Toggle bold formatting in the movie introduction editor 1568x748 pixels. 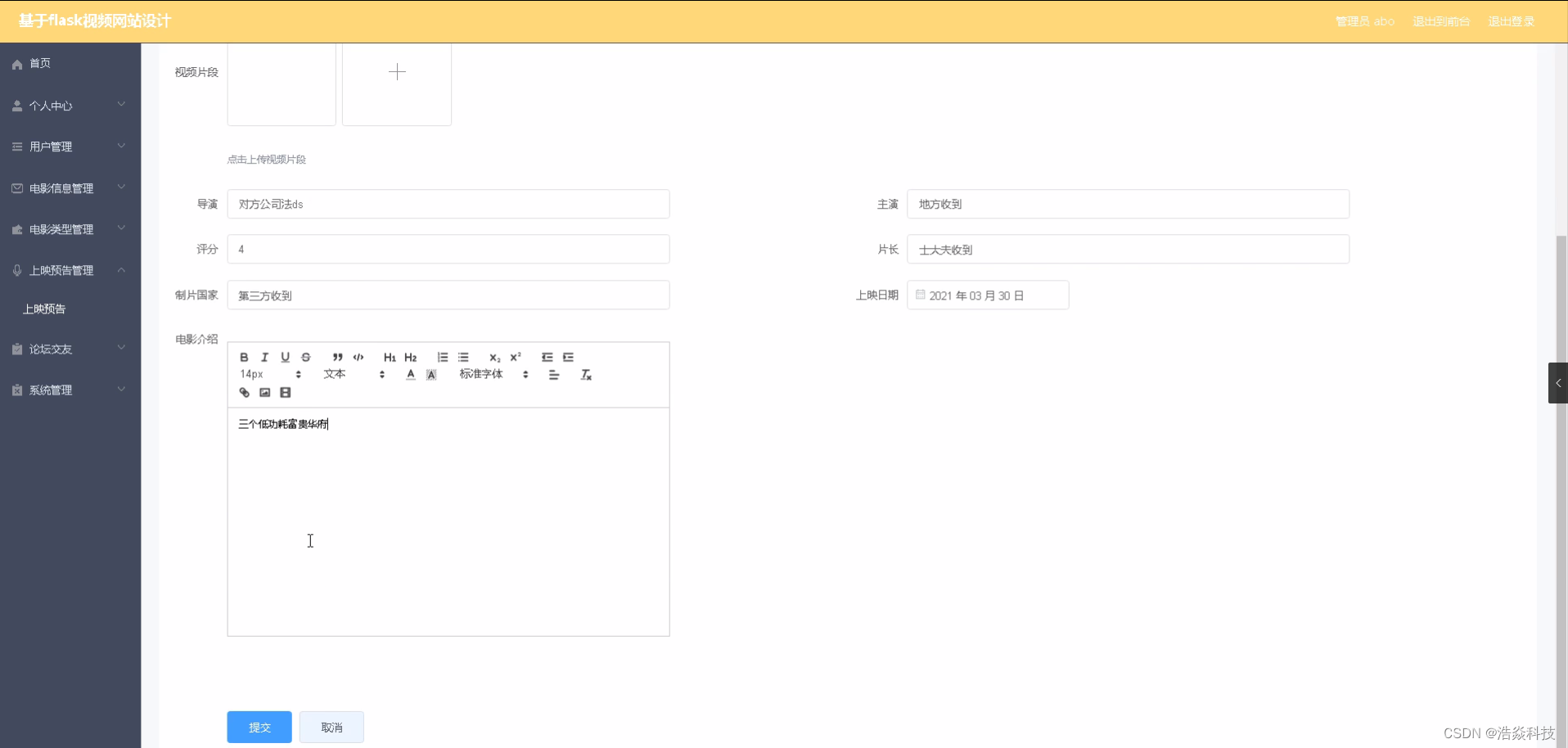pos(243,357)
